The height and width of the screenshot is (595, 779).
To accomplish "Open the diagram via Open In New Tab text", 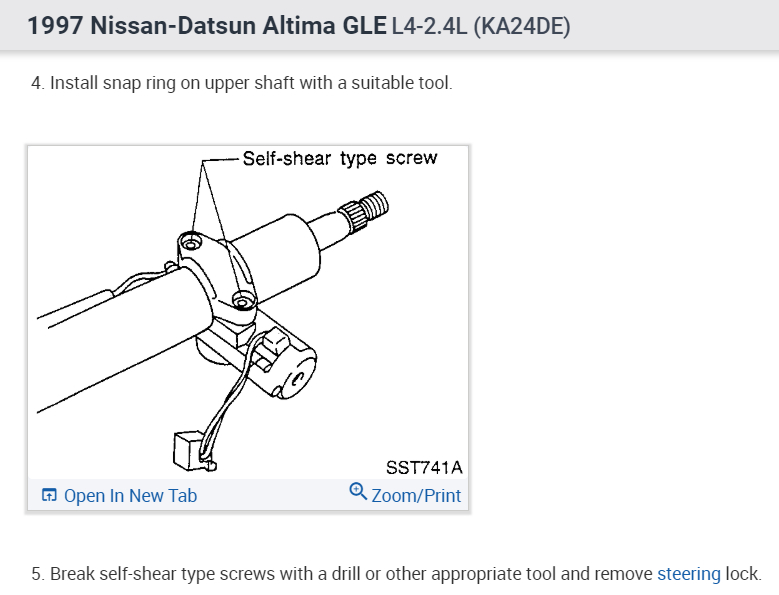I will click(x=130, y=496).
